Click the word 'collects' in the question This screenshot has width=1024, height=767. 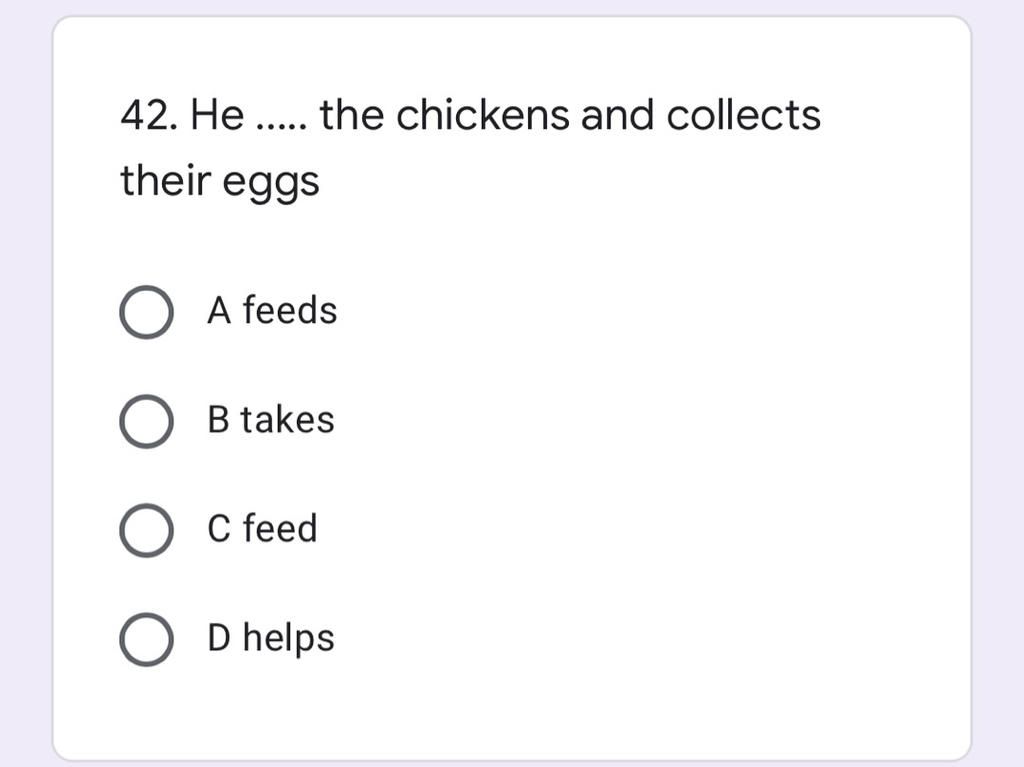(x=743, y=114)
